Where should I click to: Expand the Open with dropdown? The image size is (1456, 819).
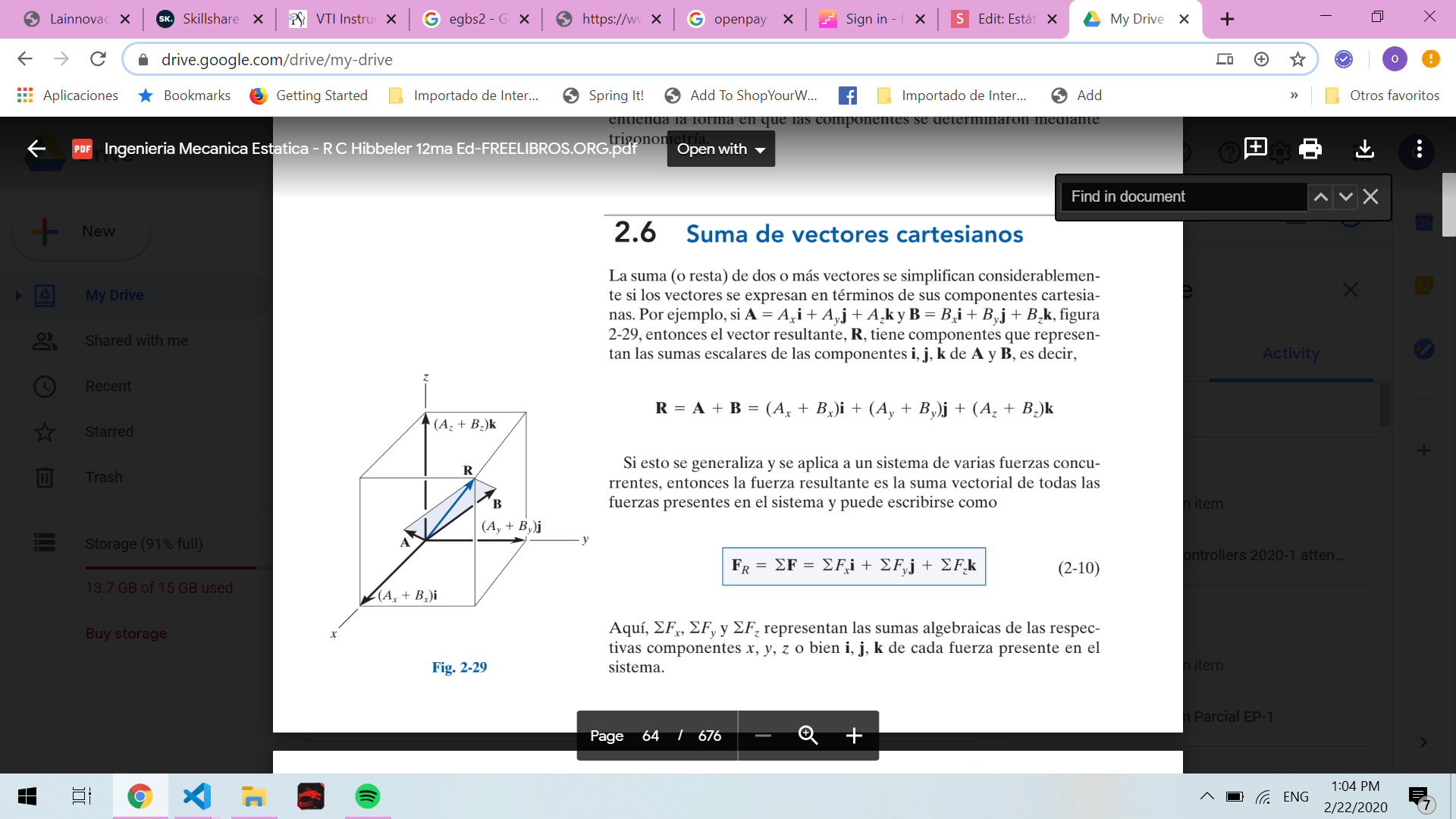(x=720, y=149)
